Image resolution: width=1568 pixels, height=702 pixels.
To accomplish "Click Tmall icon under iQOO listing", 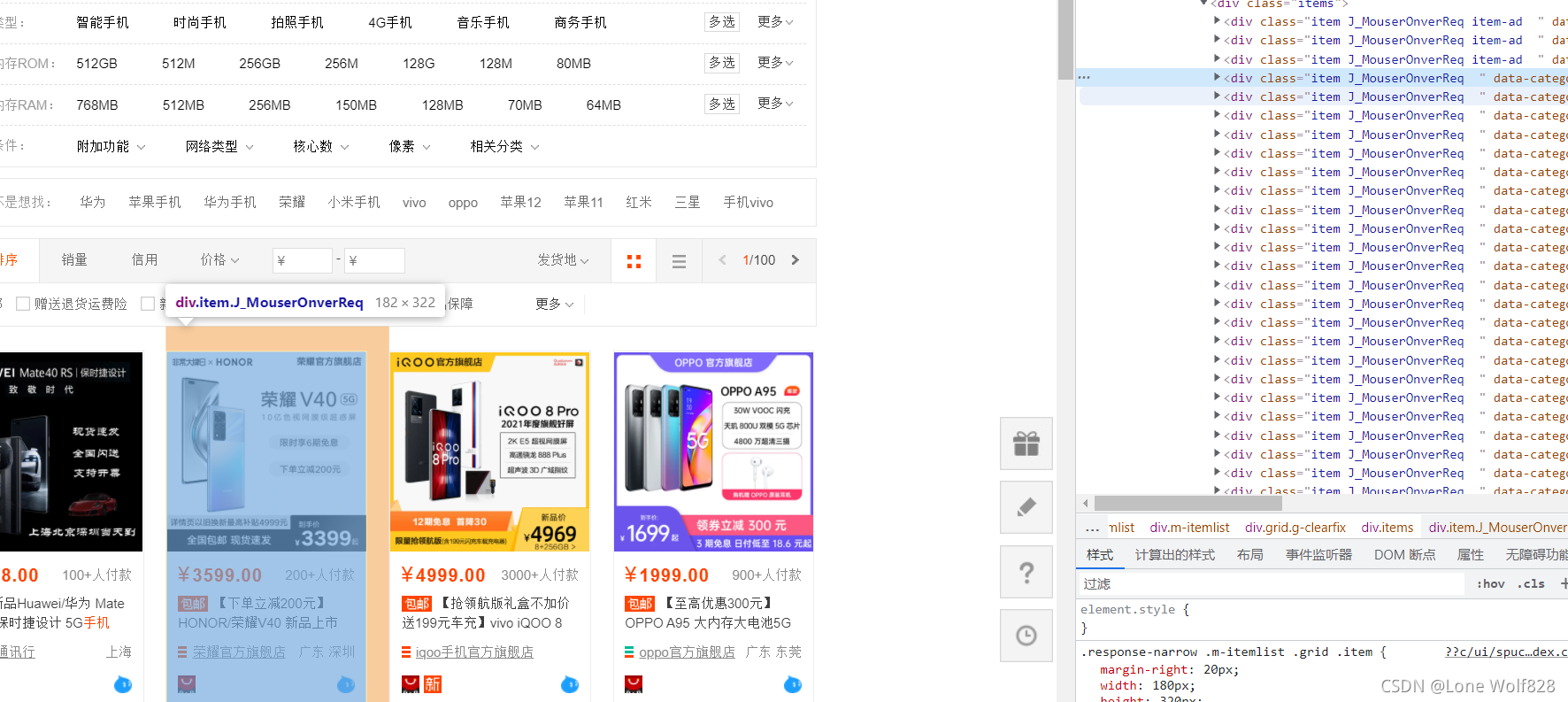I will pyautogui.click(x=411, y=684).
